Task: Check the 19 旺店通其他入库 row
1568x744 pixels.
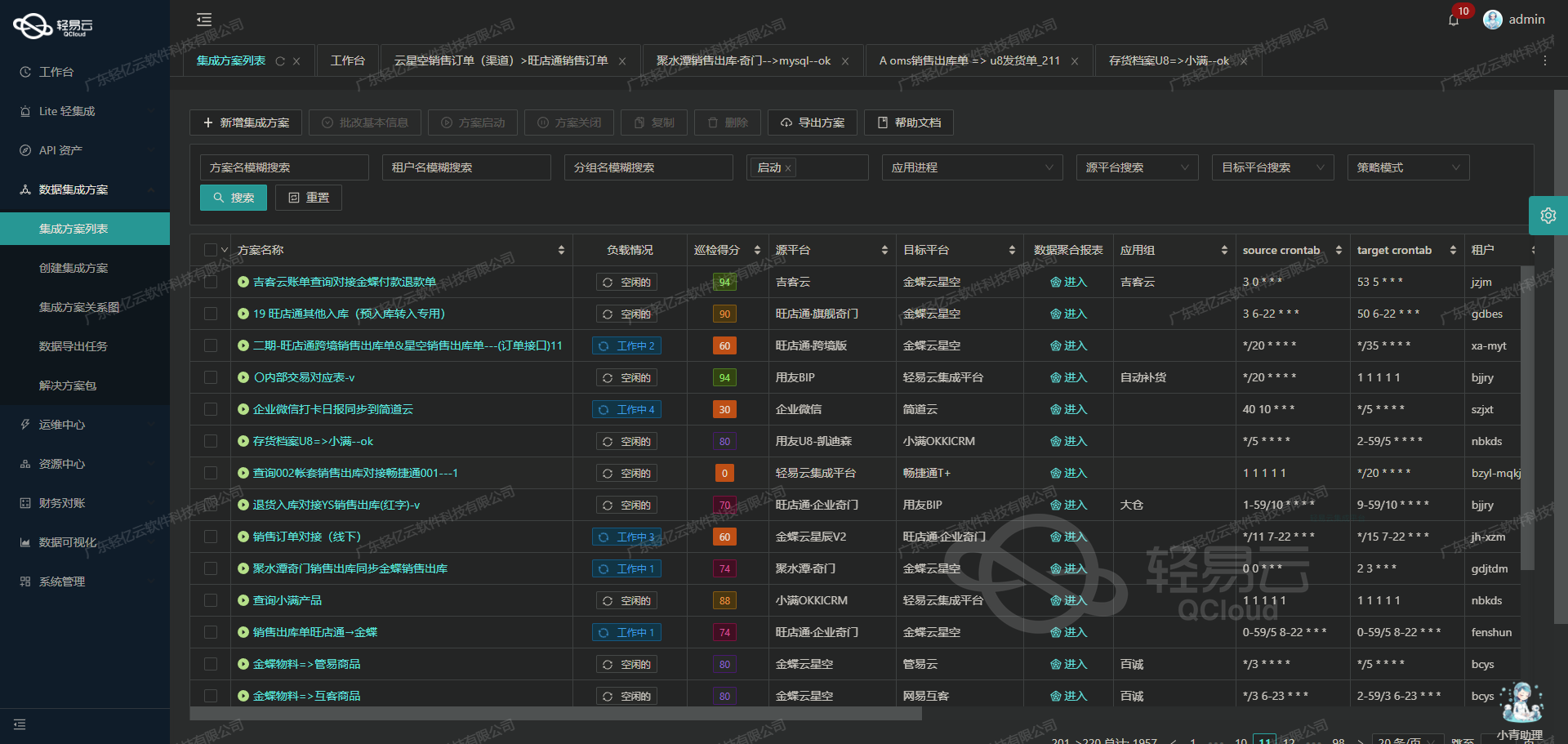Action: pyautogui.click(x=211, y=314)
